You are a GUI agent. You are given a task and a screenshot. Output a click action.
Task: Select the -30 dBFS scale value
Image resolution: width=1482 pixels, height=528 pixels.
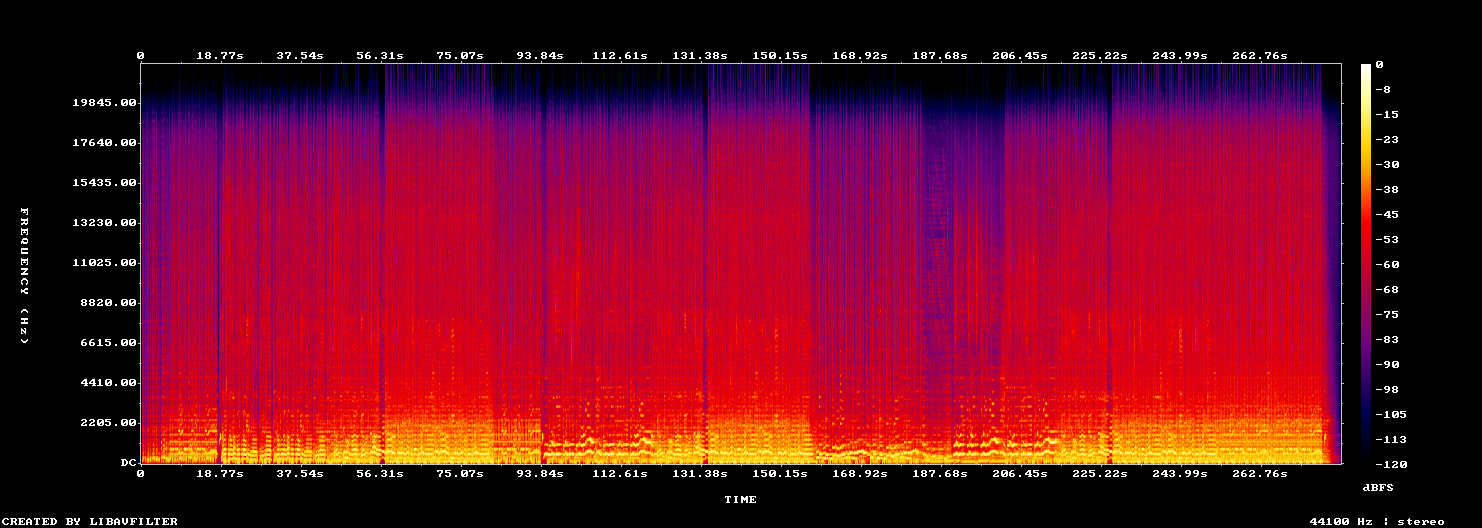pos(1387,165)
